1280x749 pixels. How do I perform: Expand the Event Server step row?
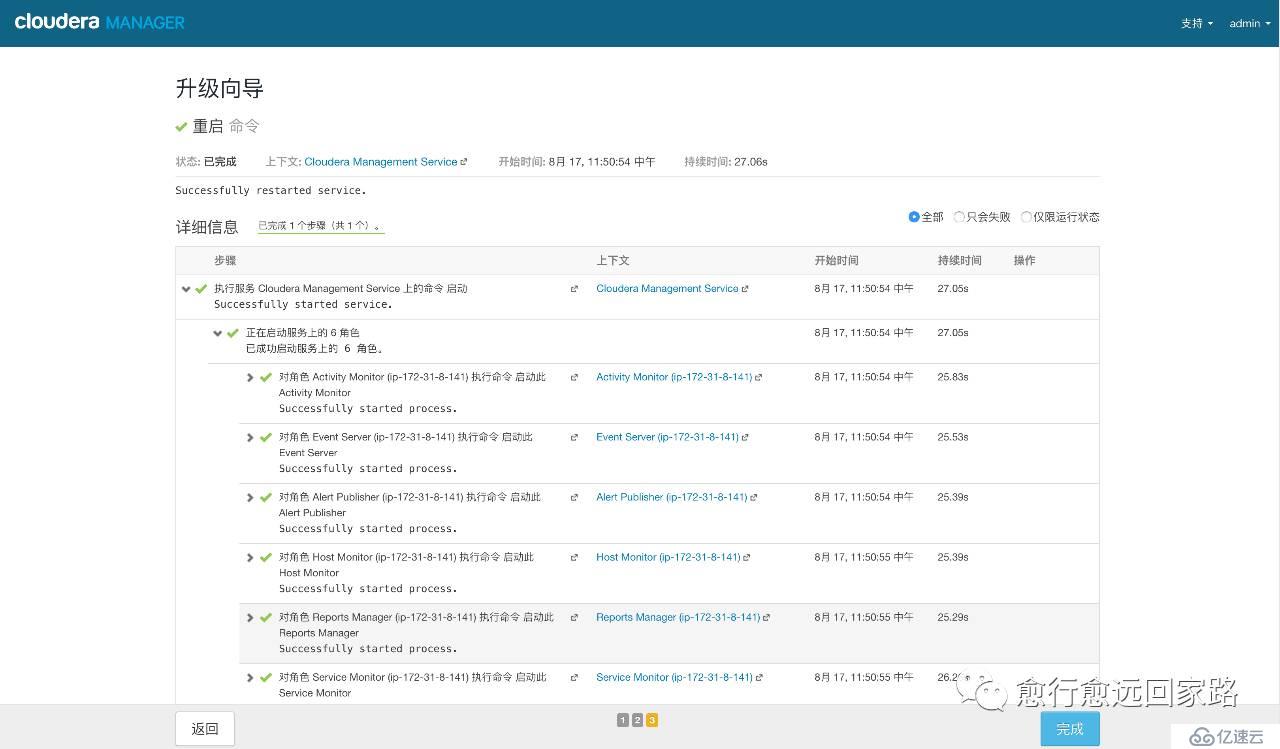(250, 437)
